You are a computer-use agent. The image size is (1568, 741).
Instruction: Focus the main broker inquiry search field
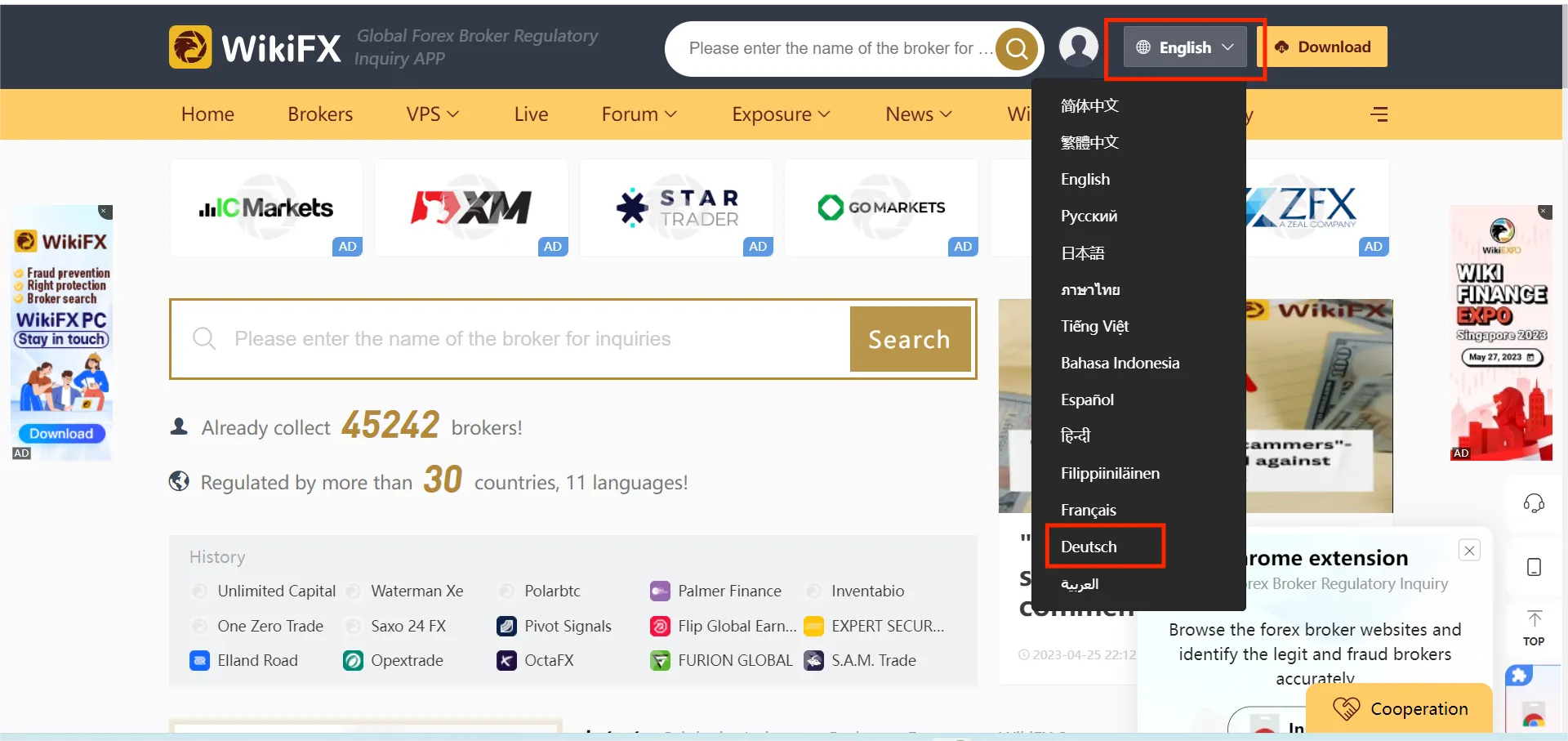(510, 339)
